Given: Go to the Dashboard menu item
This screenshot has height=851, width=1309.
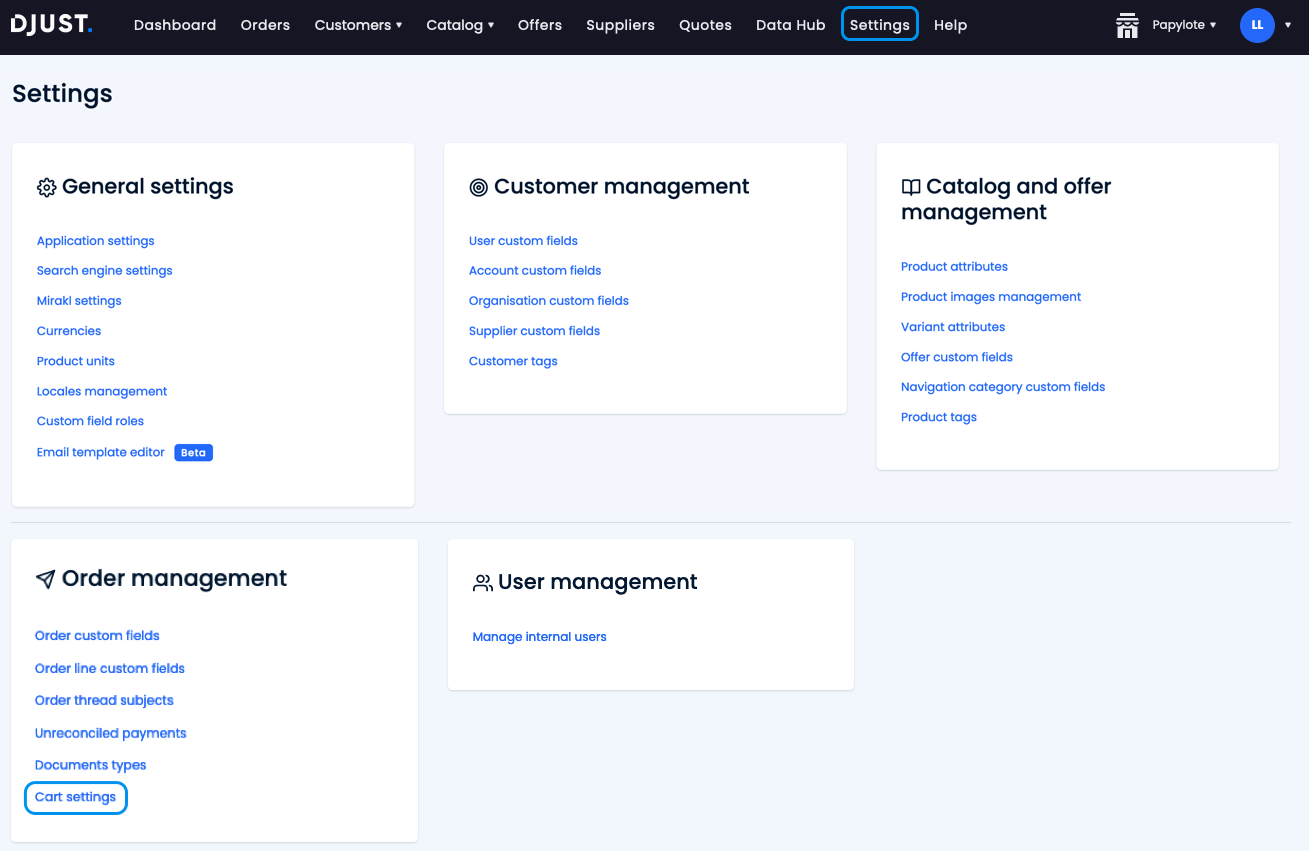Looking at the screenshot, I should [x=175, y=25].
